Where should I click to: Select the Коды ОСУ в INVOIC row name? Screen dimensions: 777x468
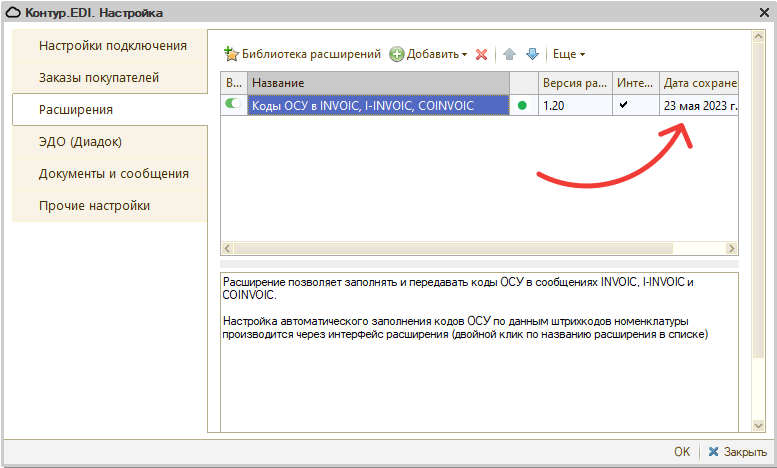coord(379,106)
